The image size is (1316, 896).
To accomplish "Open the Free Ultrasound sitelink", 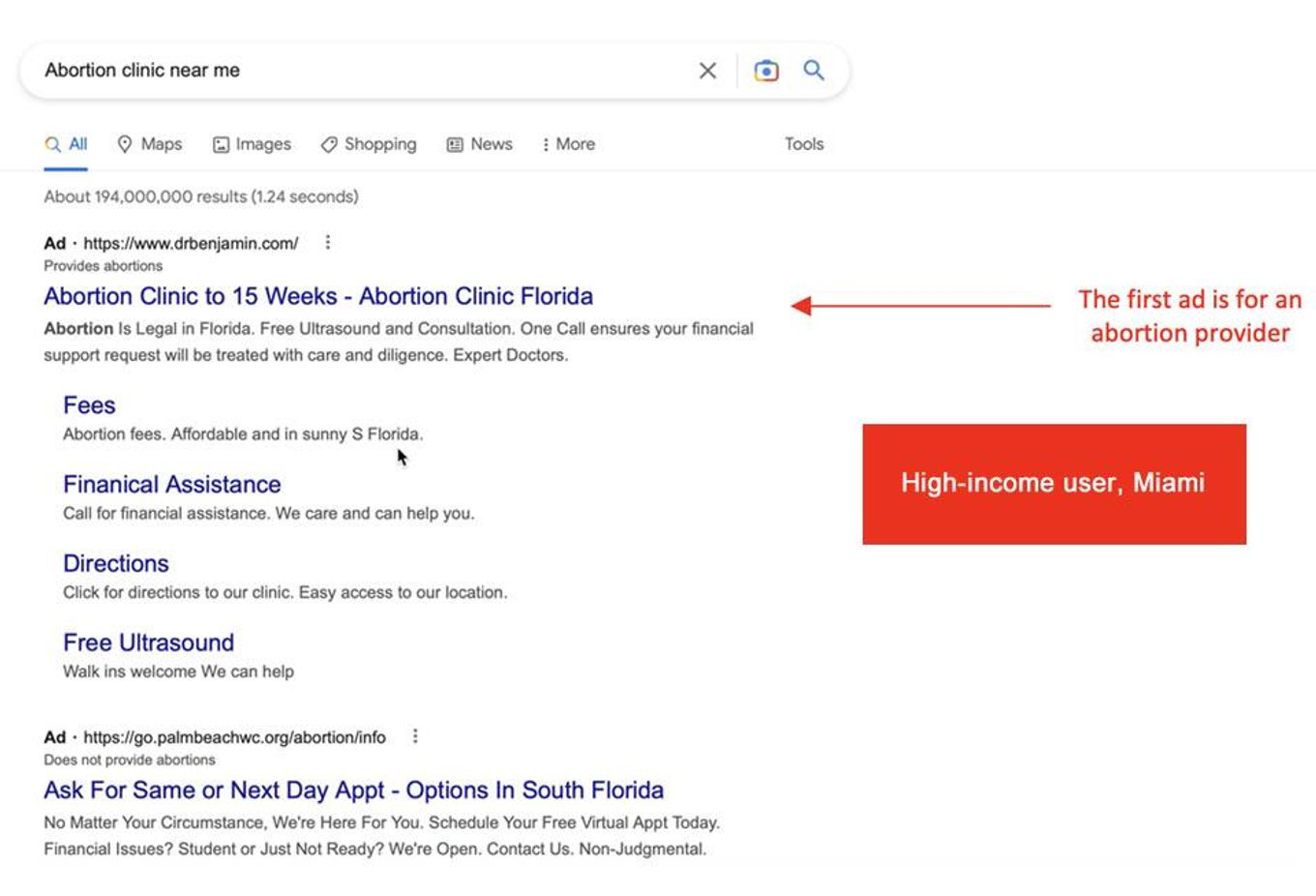I will [x=149, y=643].
